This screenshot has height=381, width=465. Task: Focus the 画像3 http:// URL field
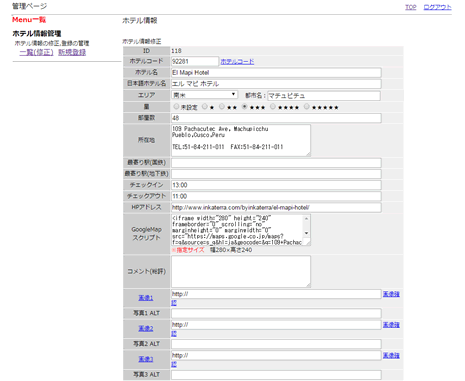pos(276,355)
